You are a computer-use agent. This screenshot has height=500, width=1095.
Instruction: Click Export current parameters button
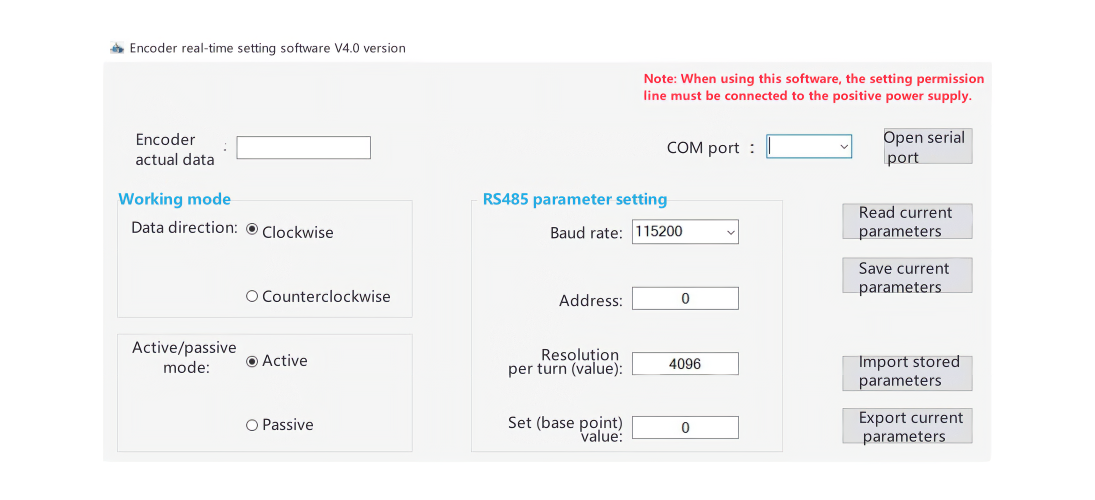click(907, 426)
